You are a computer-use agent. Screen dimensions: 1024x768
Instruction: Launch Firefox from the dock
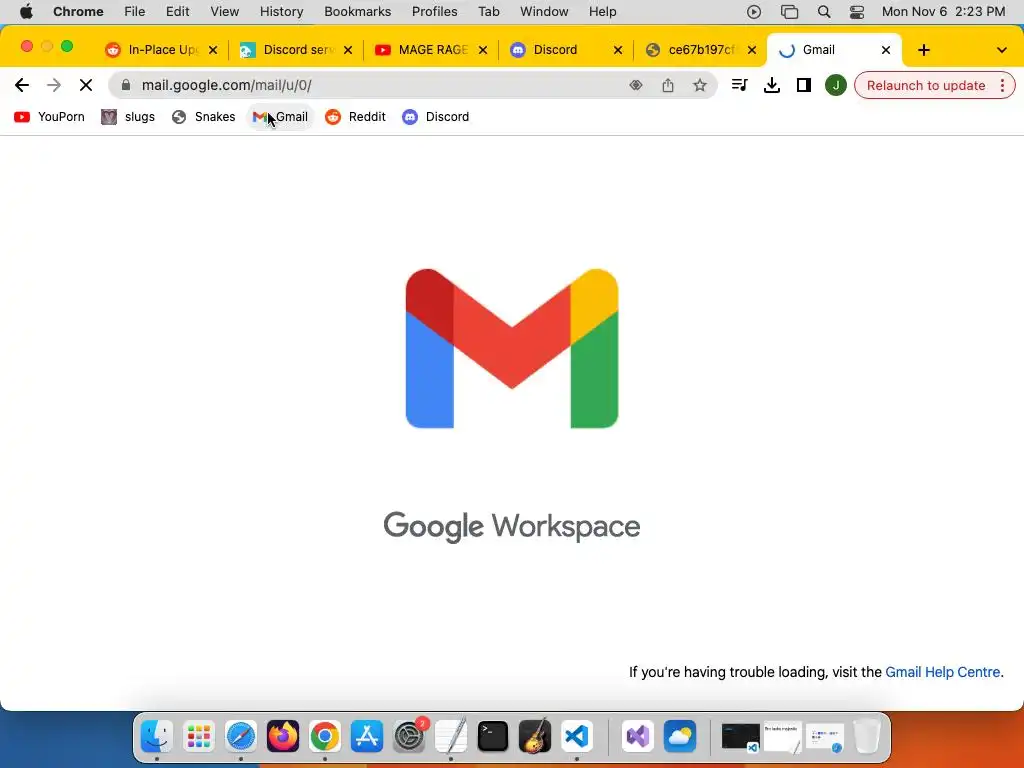[x=283, y=737]
